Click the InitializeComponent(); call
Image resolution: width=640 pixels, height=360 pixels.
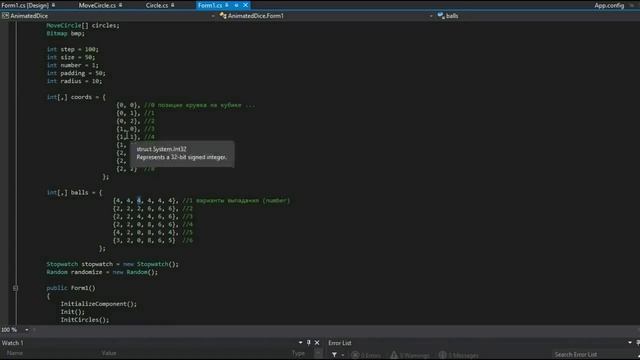point(99,304)
